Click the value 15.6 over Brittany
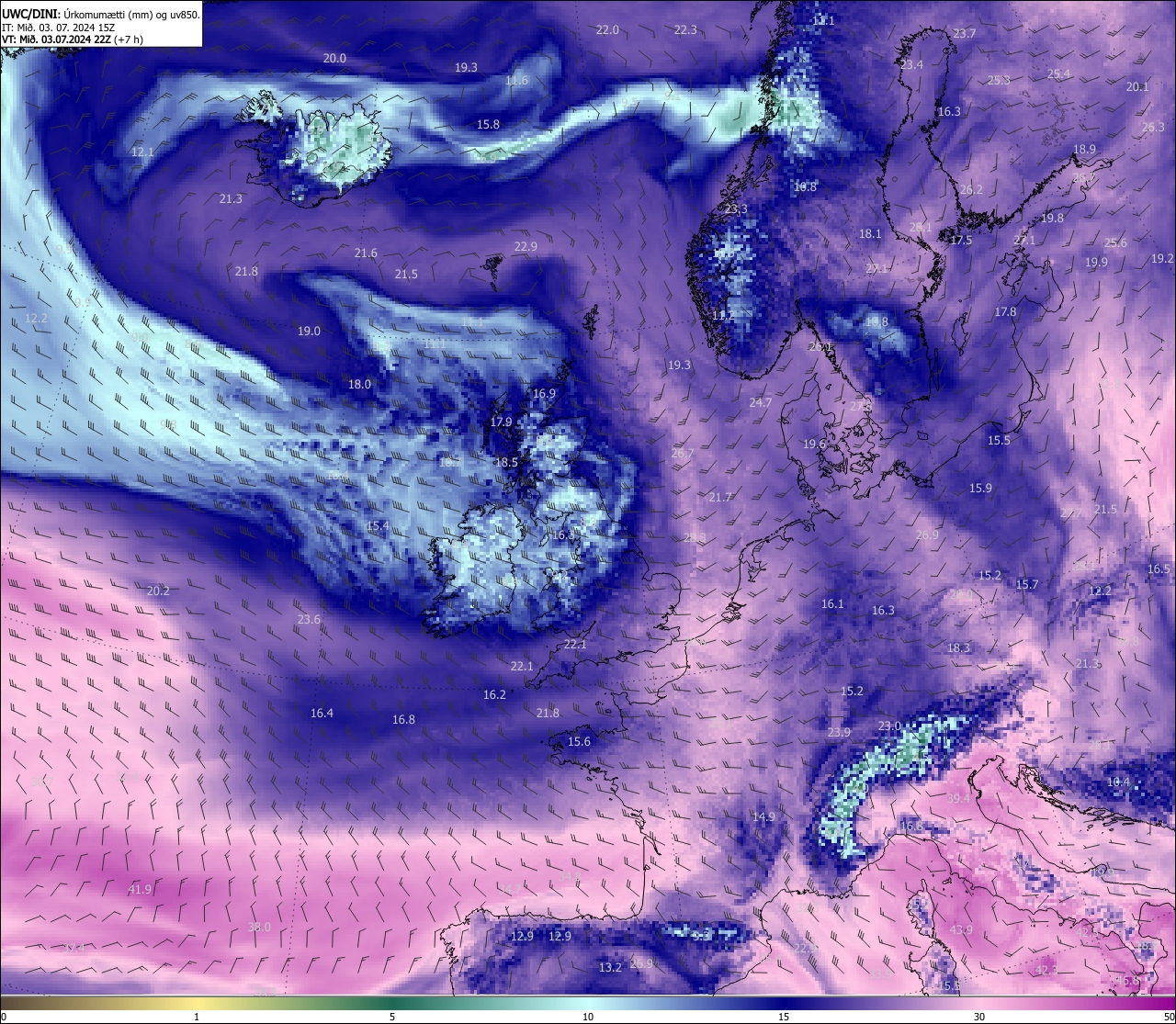Image resolution: width=1176 pixels, height=1024 pixels. [x=579, y=741]
